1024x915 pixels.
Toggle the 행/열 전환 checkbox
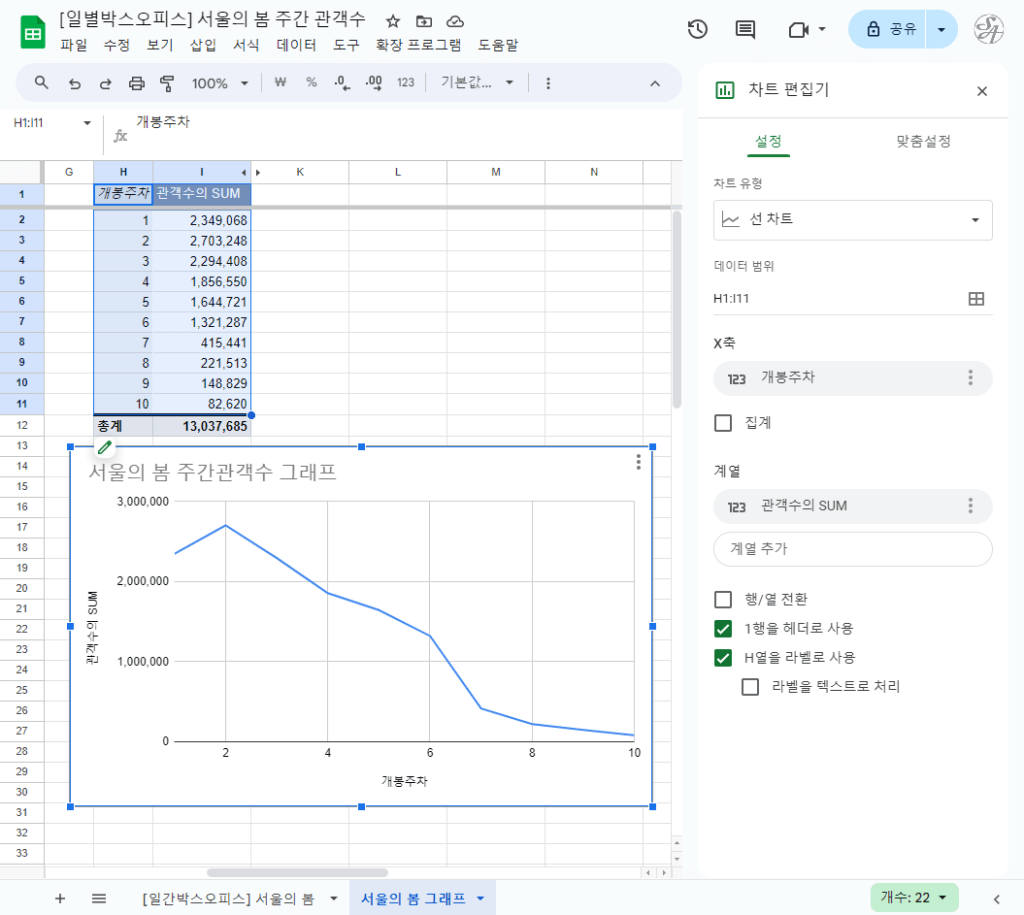(723, 599)
